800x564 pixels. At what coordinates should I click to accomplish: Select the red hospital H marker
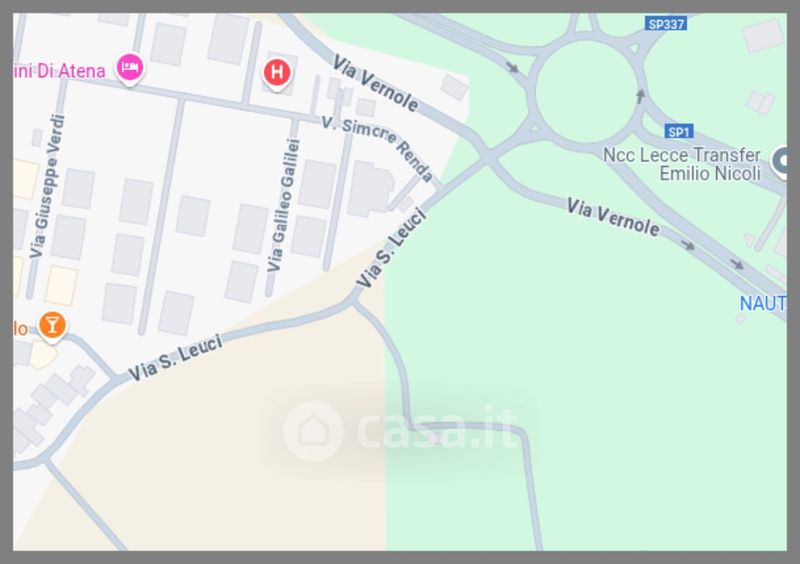[277, 73]
